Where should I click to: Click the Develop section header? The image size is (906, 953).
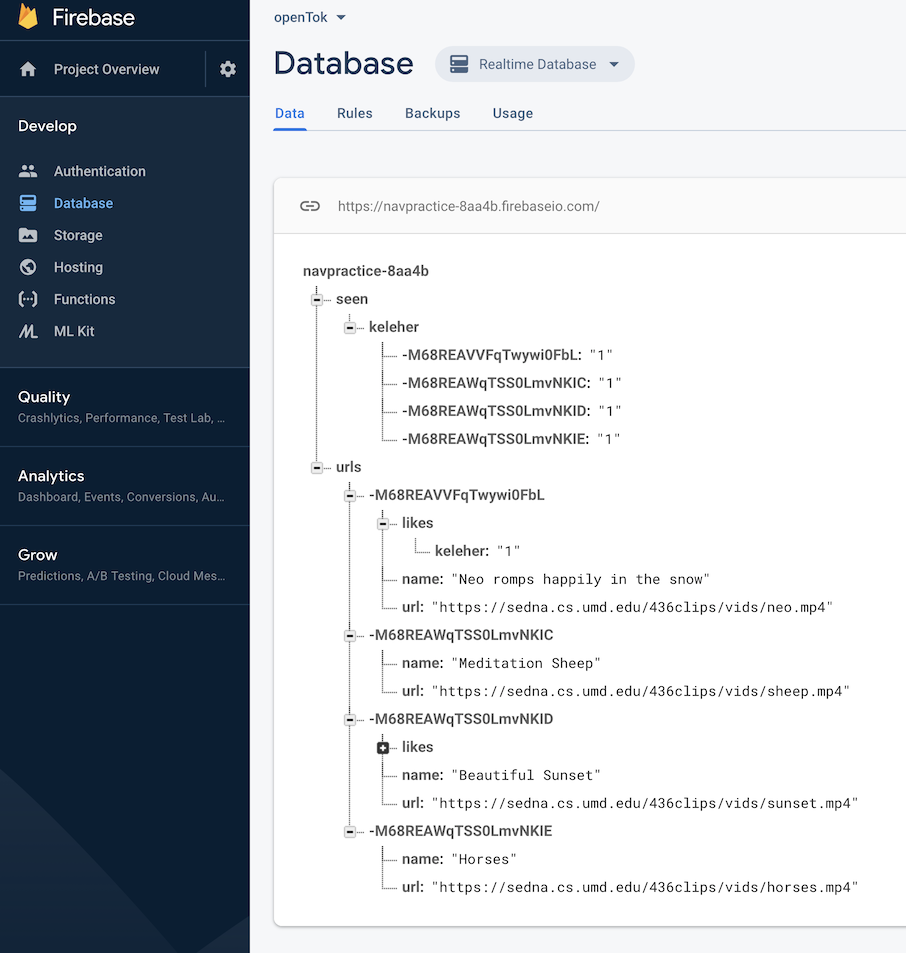pos(47,126)
